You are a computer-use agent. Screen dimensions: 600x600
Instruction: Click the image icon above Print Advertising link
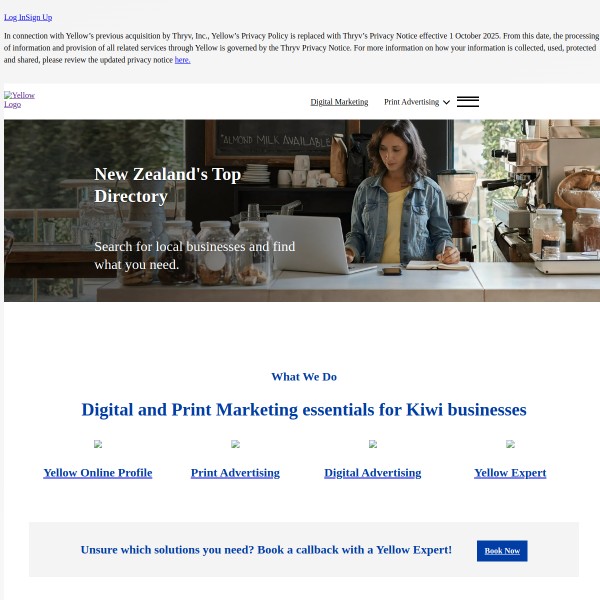click(235, 444)
